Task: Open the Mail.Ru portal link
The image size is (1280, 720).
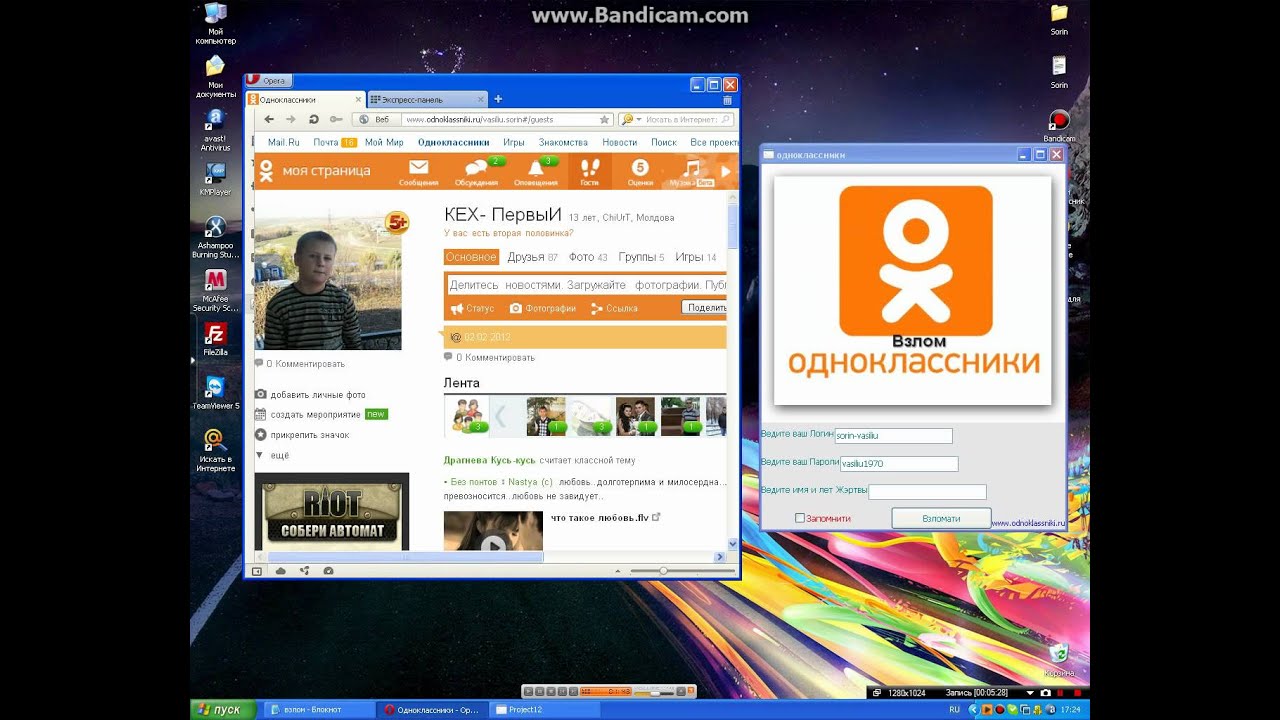Action: click(x=284, y=142)
